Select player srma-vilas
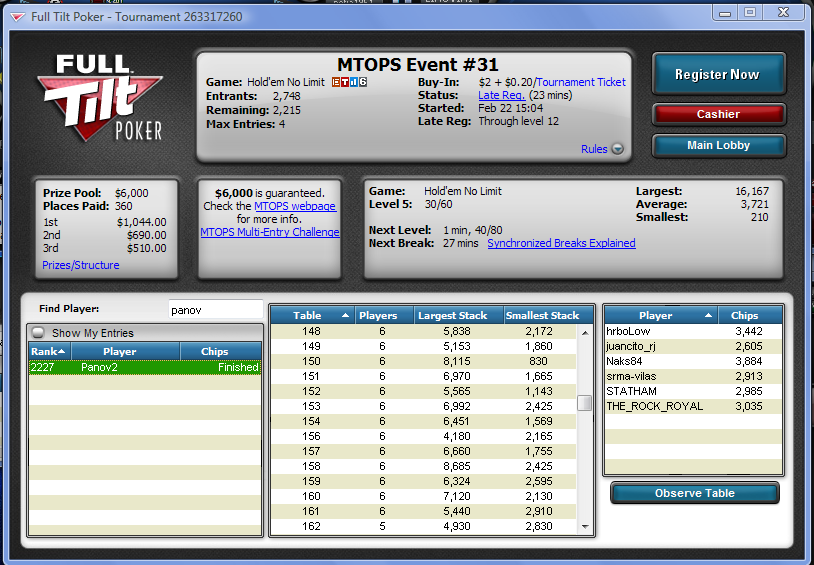The height and width of the screenshot is (565, 814). pos(694,376)
